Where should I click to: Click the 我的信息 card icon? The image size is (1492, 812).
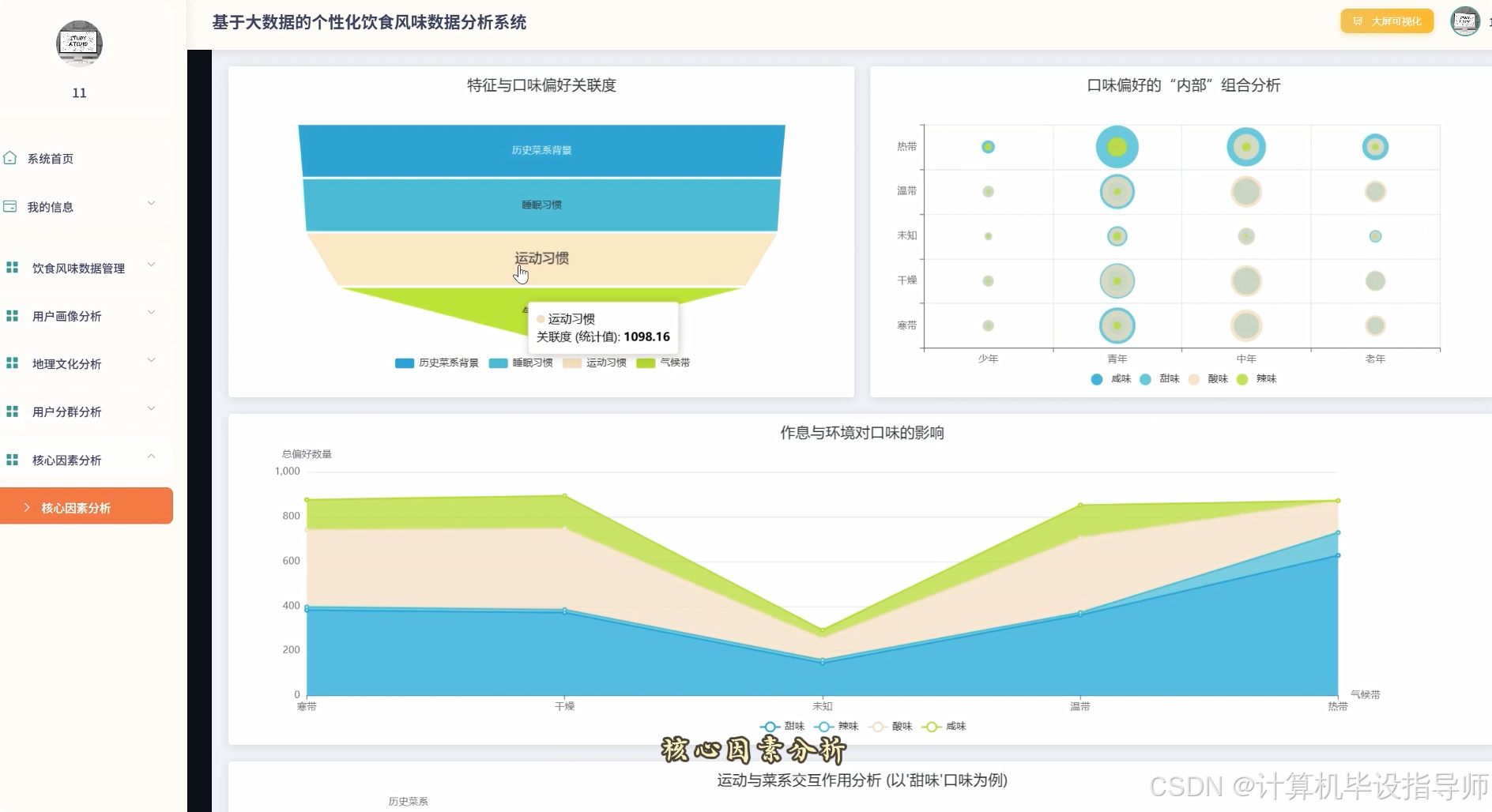click(x=11, y=205)
